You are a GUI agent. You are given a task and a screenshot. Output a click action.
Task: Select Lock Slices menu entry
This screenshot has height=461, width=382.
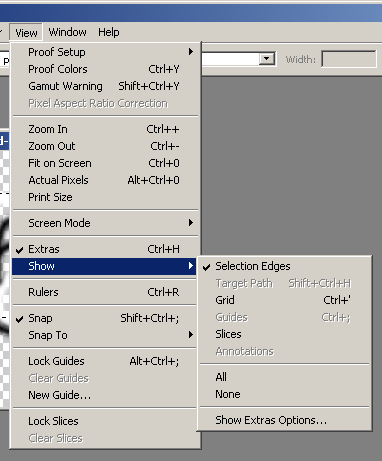pos(104,421)
